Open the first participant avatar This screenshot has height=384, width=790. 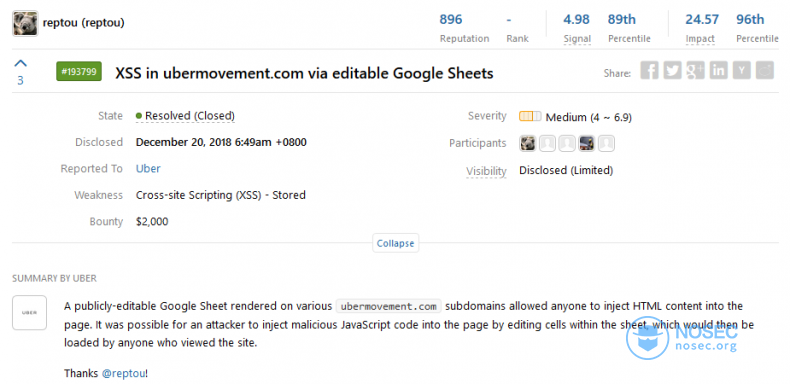[528, 144]
